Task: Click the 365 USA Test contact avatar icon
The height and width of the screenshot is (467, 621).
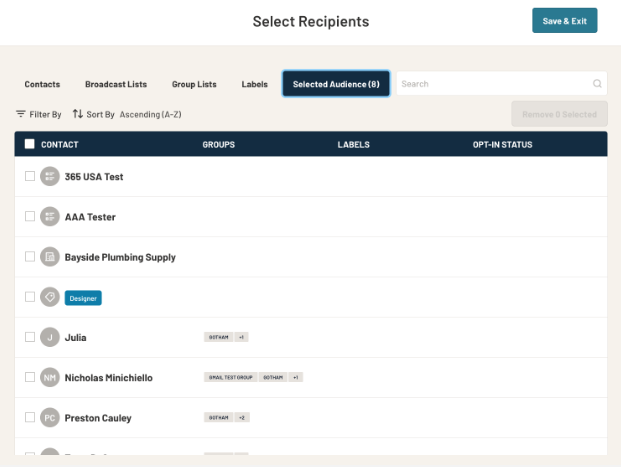Action: (50, 177)
